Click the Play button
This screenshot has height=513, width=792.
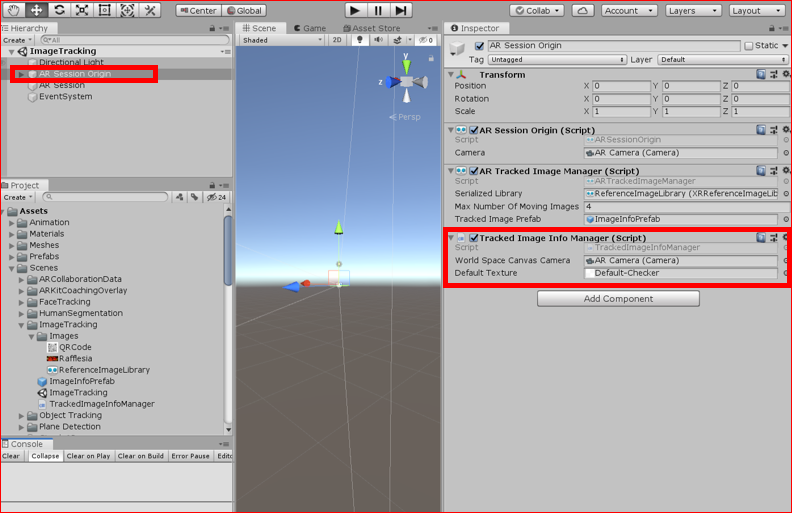point(355,11)
